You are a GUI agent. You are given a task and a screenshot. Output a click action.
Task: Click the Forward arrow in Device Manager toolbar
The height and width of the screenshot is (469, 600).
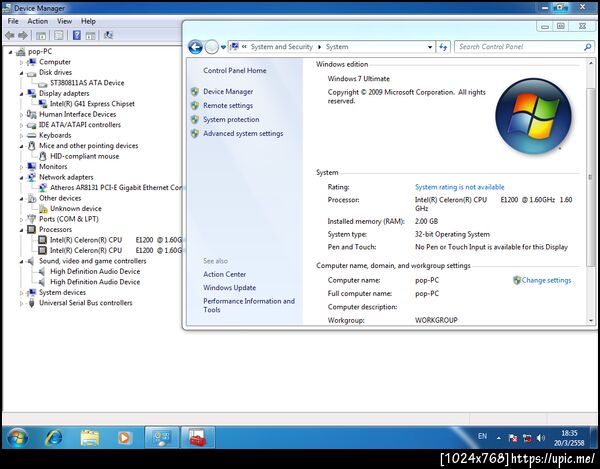[x=23, y=36]
